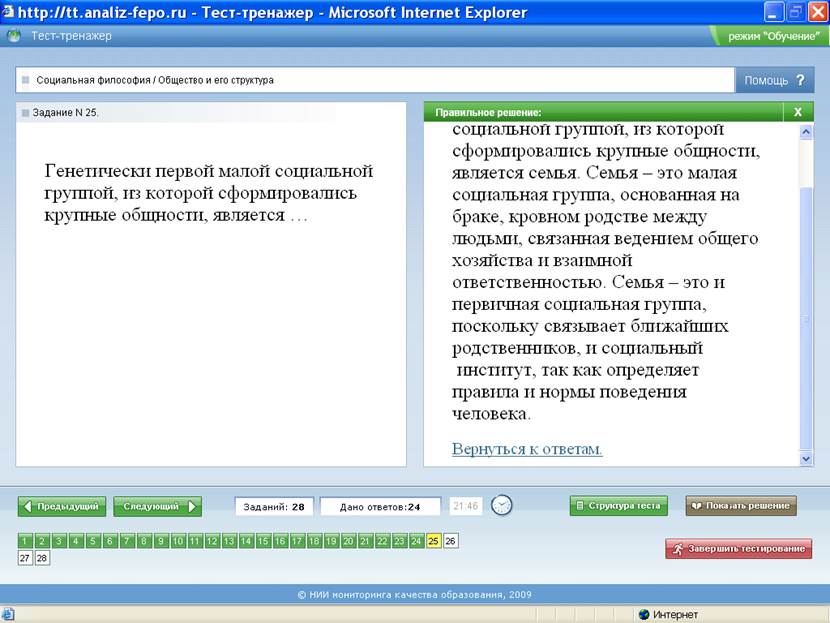The width and height of the screenshot is (830, 623).
Task: Jump to question 14
Action: (246, 541)
